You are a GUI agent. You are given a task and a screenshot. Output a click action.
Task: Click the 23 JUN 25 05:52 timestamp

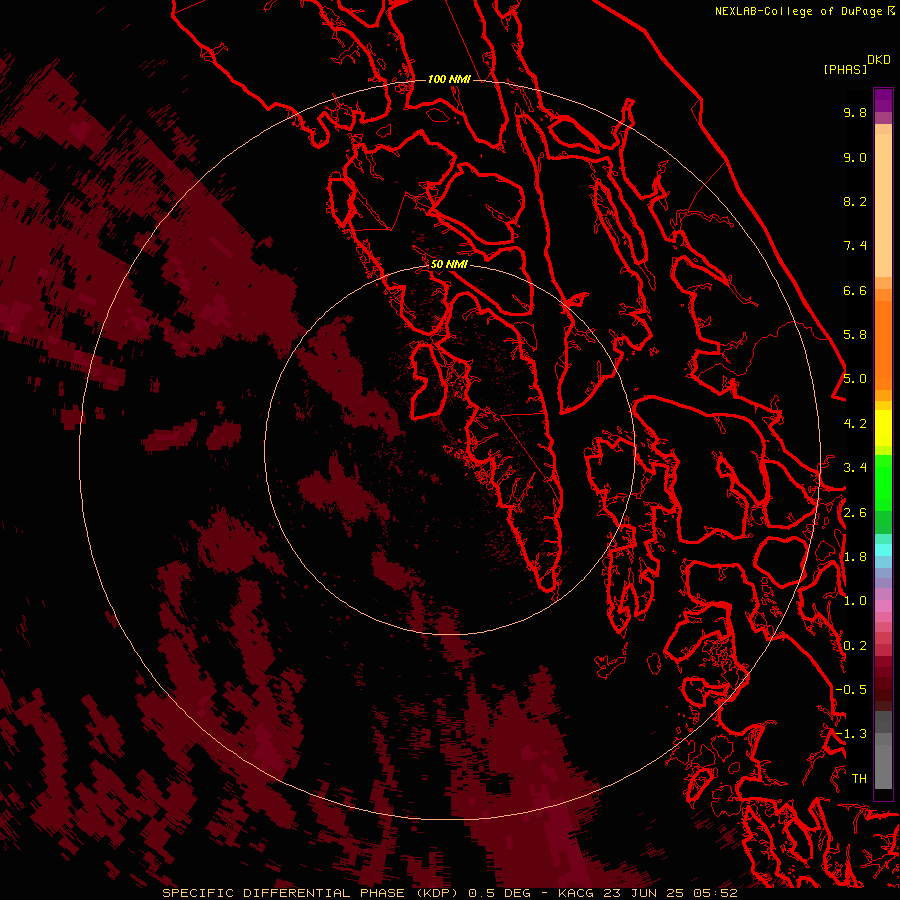pos(669,893)
